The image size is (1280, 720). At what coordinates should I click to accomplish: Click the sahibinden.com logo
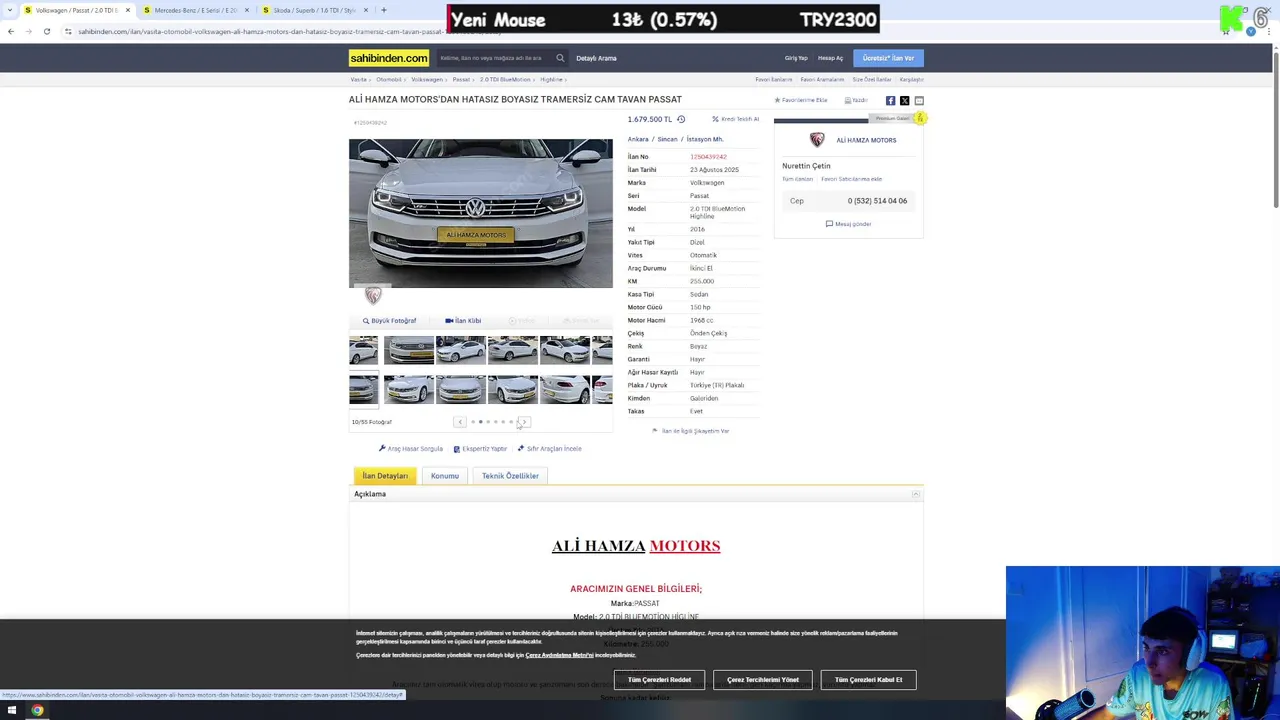coord(389,58)
